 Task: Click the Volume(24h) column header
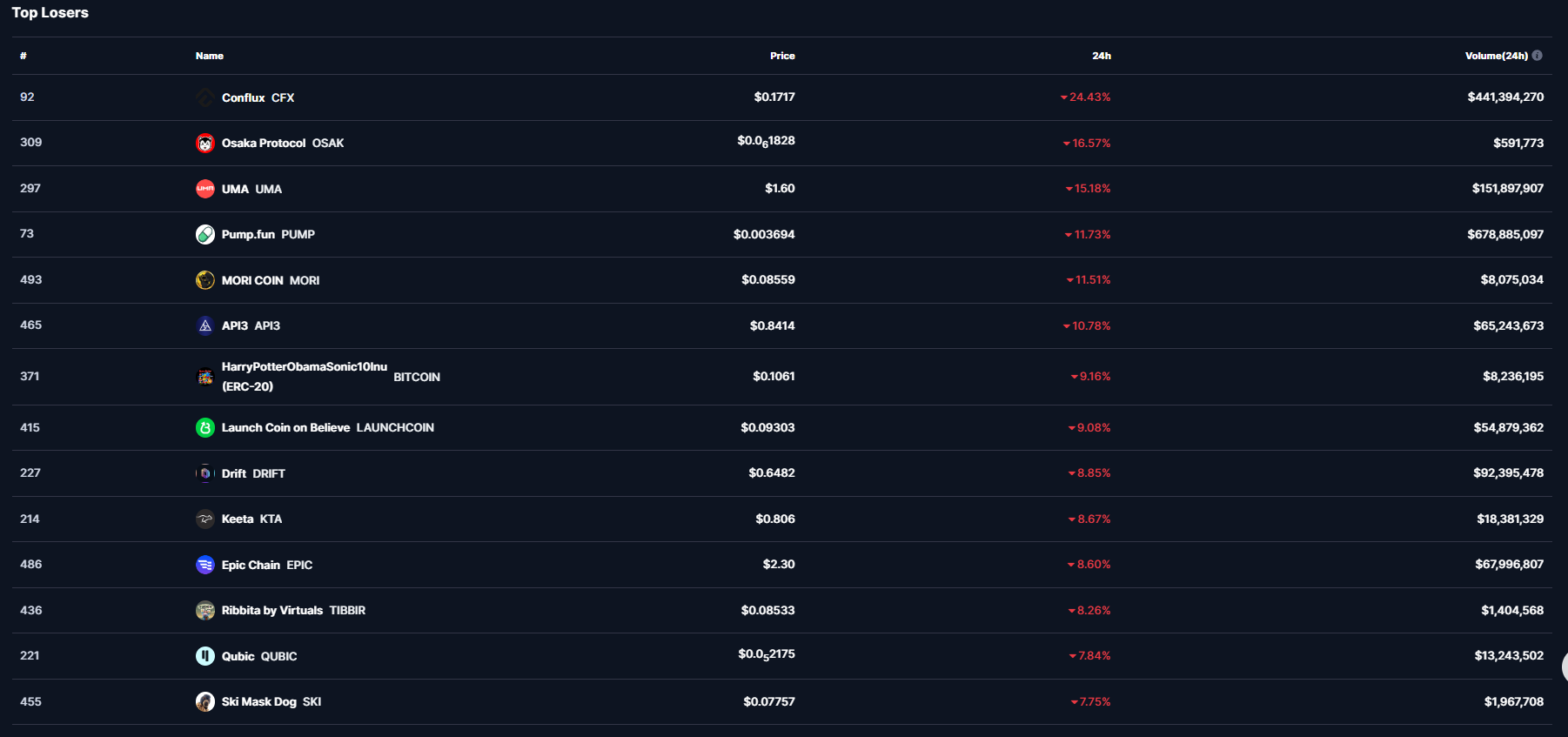click(x=1496, y=56)
